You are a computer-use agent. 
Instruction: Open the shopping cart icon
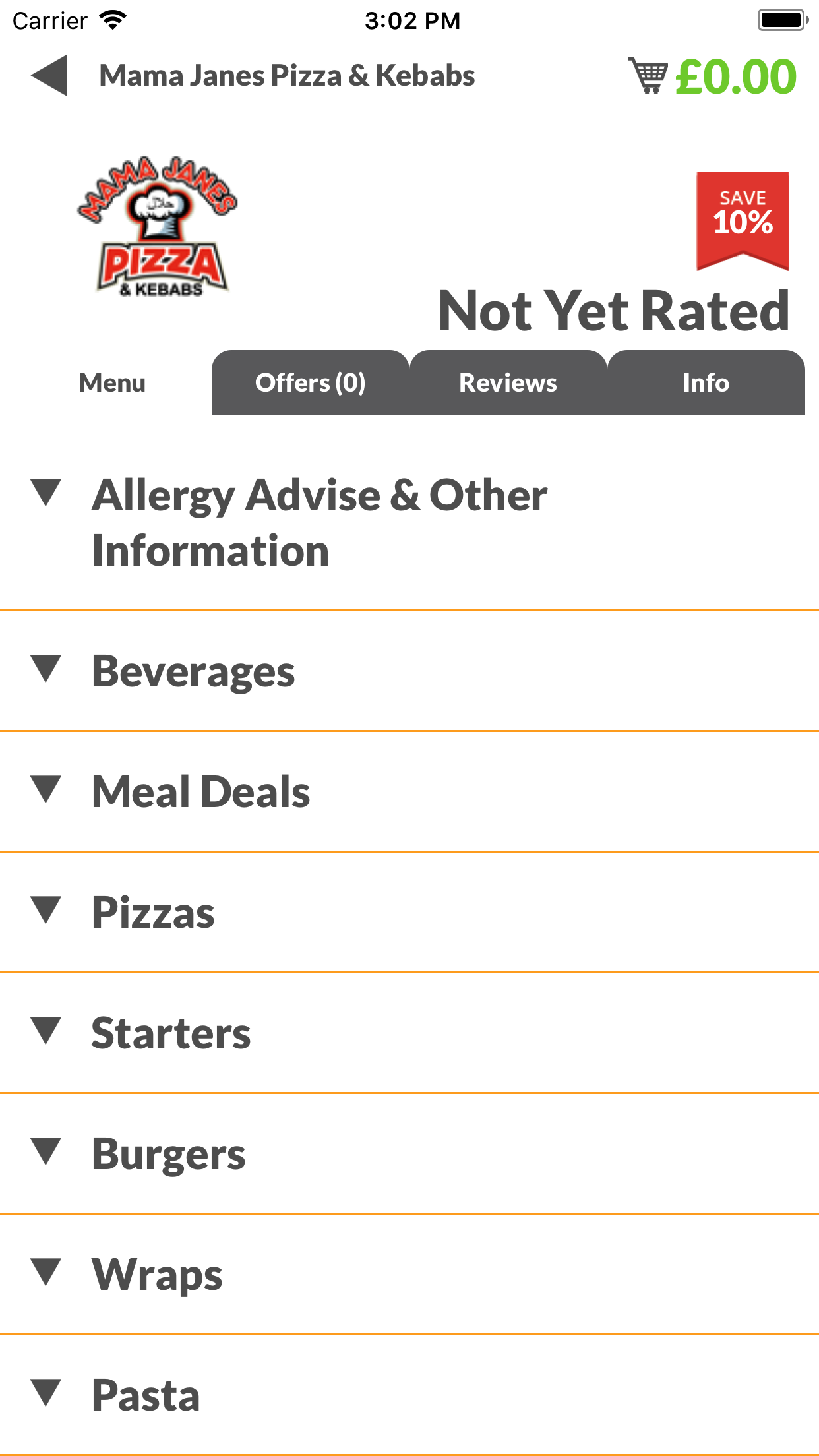click(648, 76)
